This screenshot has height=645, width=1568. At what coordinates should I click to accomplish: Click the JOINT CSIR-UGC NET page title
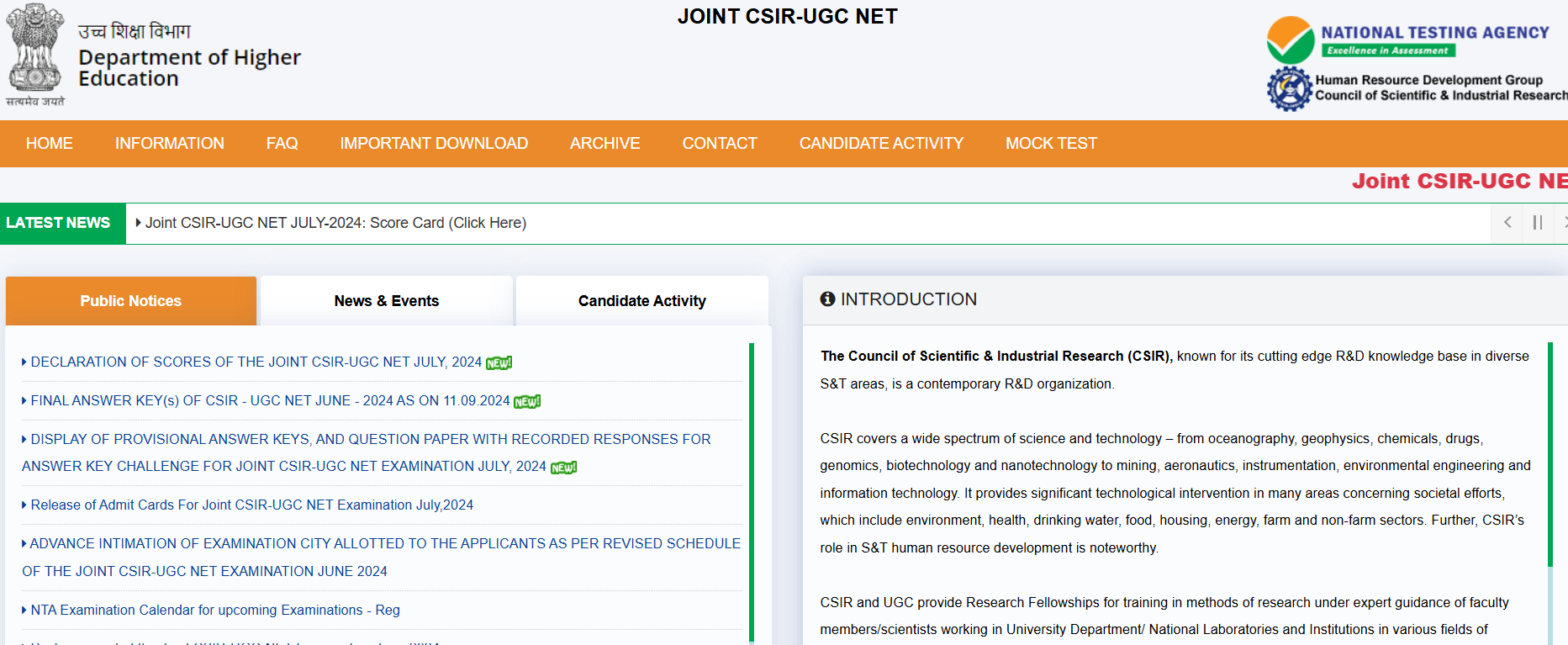coord(788,17)
